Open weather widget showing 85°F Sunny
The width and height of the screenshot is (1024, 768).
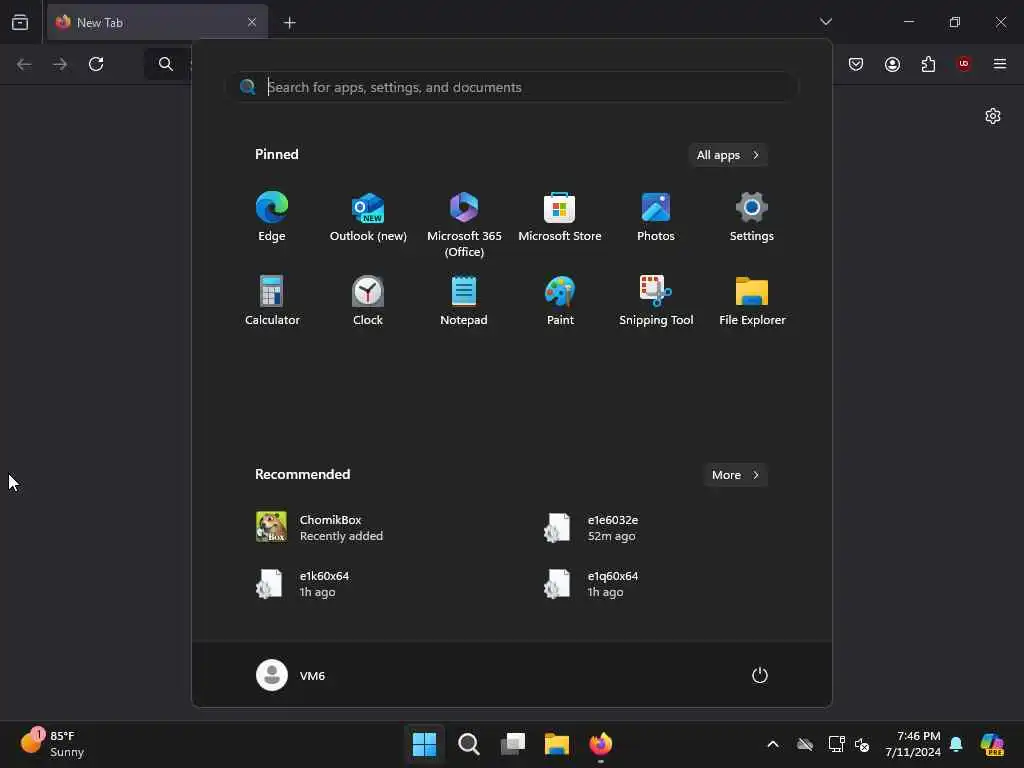pyautogui.click(x=52, y=743)
